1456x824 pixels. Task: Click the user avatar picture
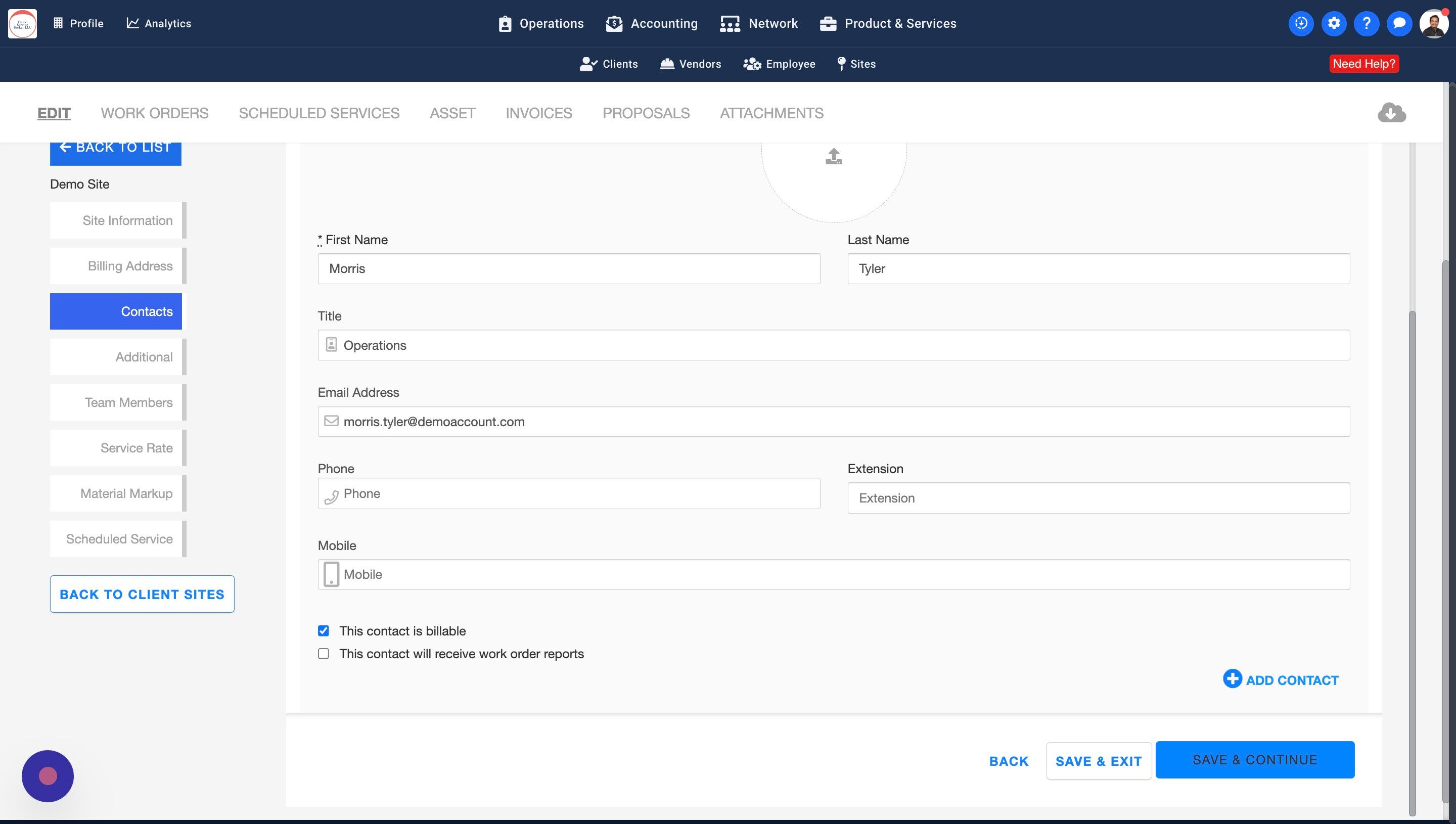1433,24
